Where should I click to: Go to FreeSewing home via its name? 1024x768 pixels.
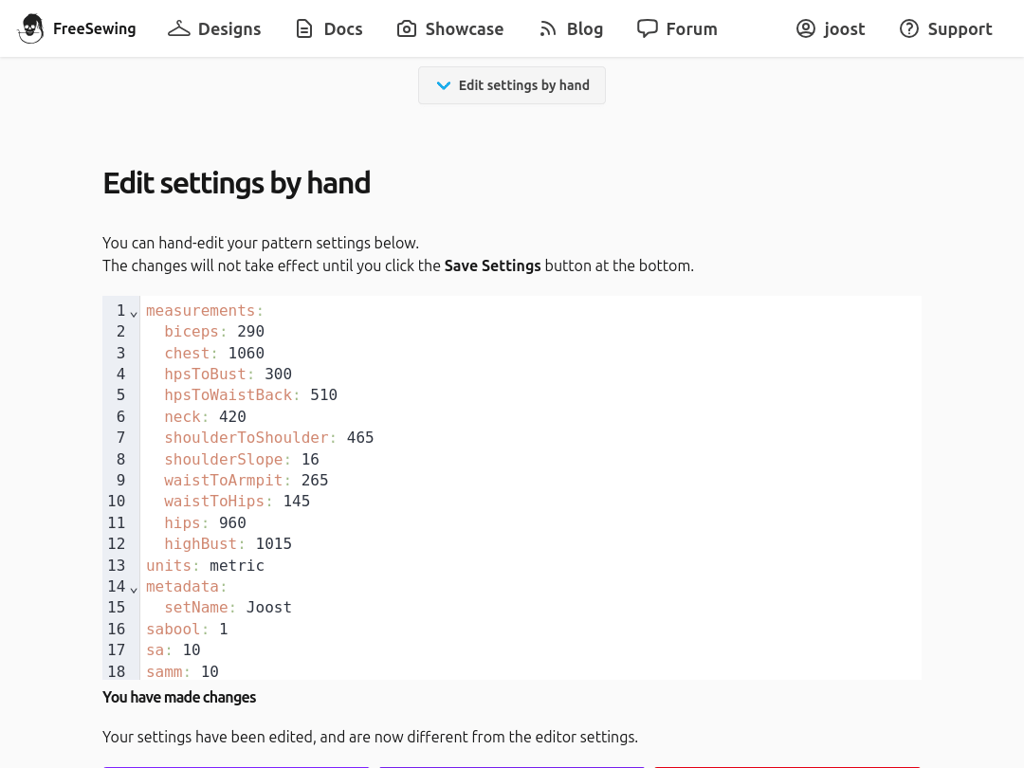pos(95,29)
